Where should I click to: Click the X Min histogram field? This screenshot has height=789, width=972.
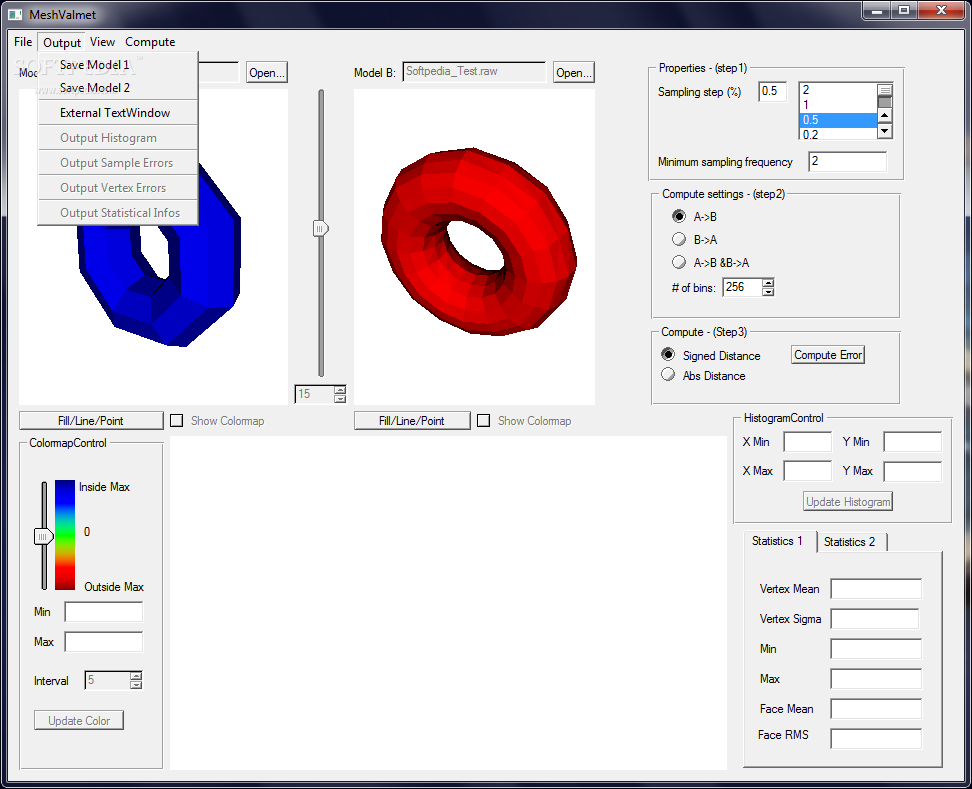(808, 442)
